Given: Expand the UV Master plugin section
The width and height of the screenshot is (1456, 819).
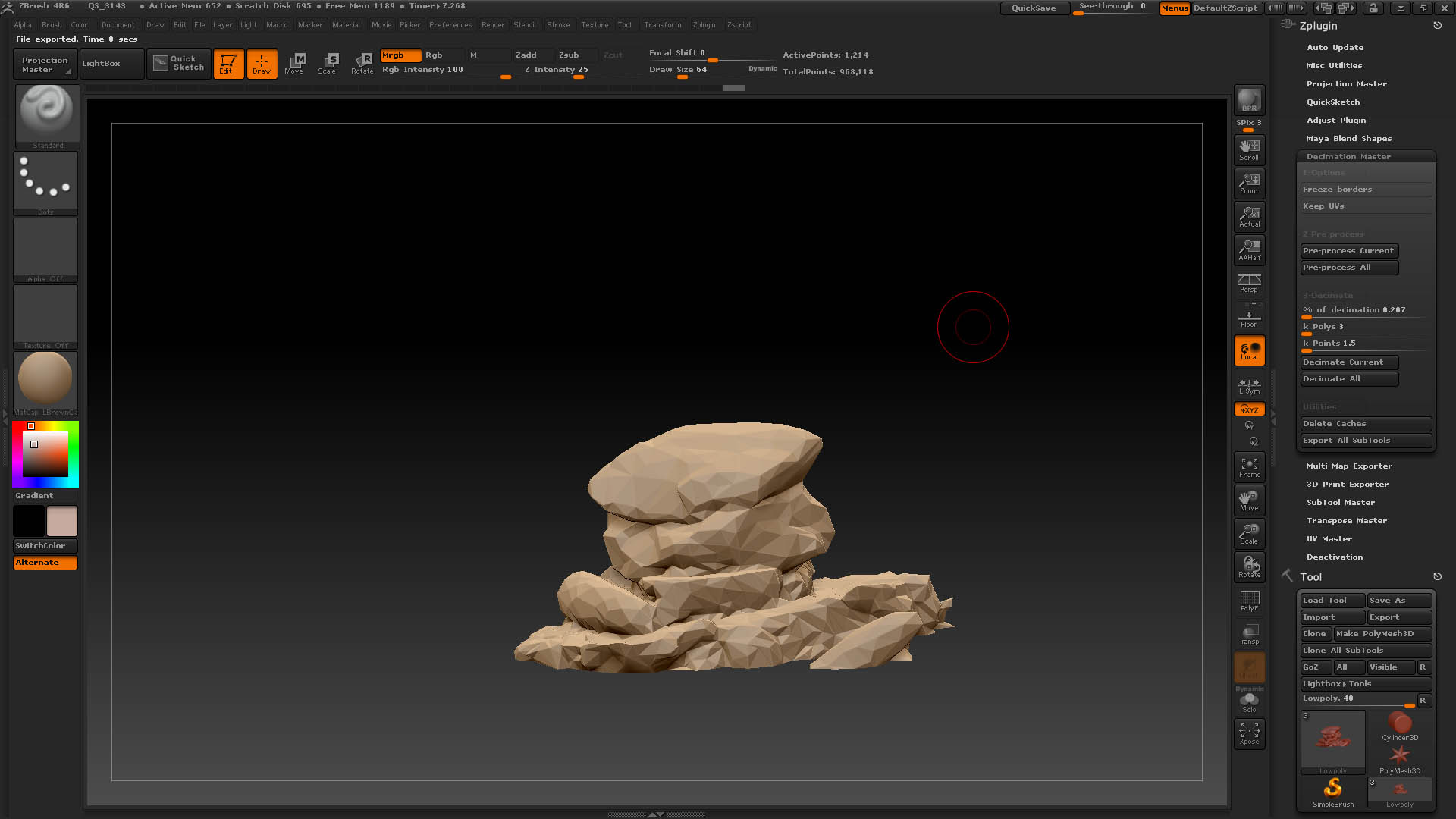Looking at the screenshot, I should pyautogui.click(x=1329, y=538).
